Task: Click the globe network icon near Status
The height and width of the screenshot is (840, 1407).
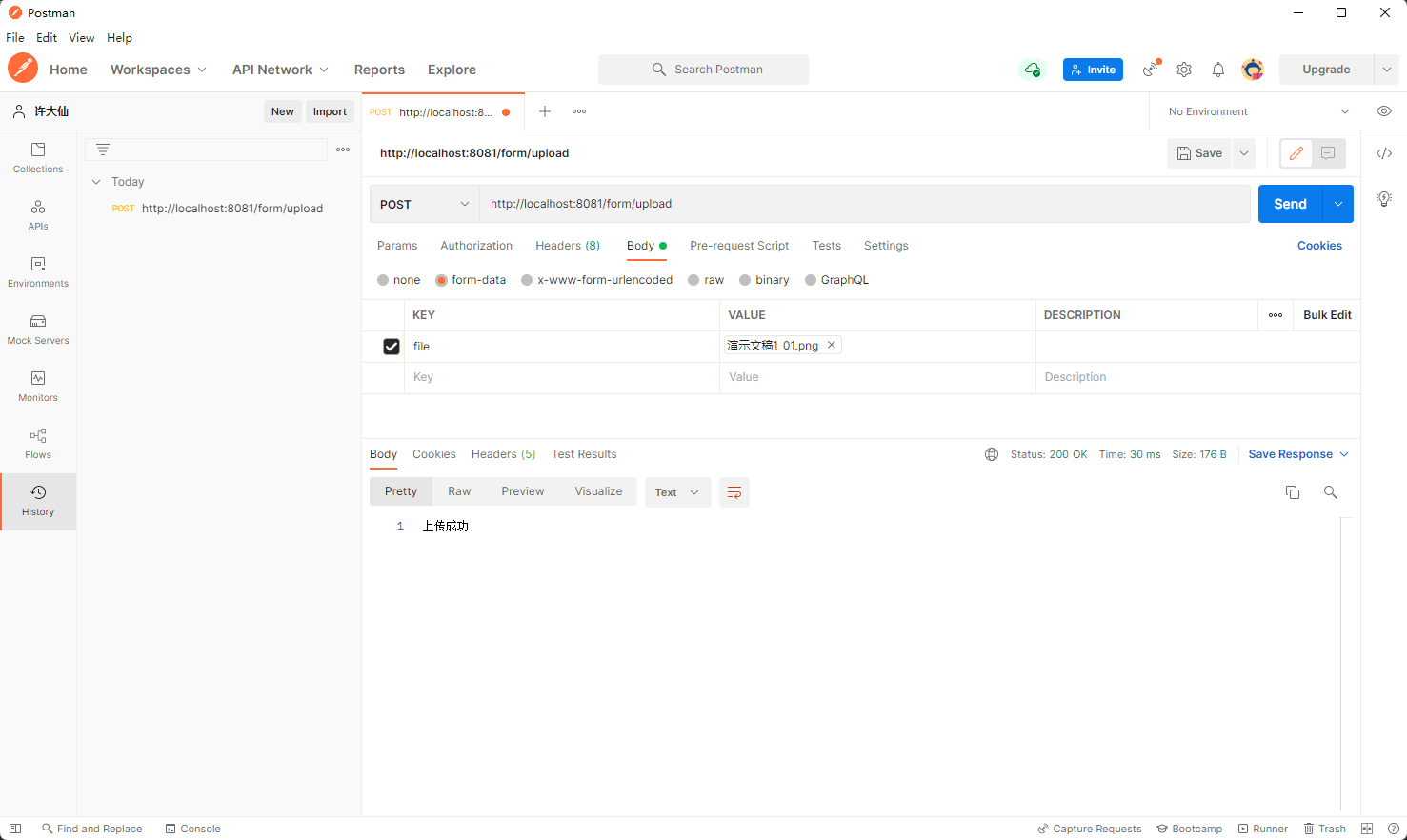Action: (x=992, y=454)
